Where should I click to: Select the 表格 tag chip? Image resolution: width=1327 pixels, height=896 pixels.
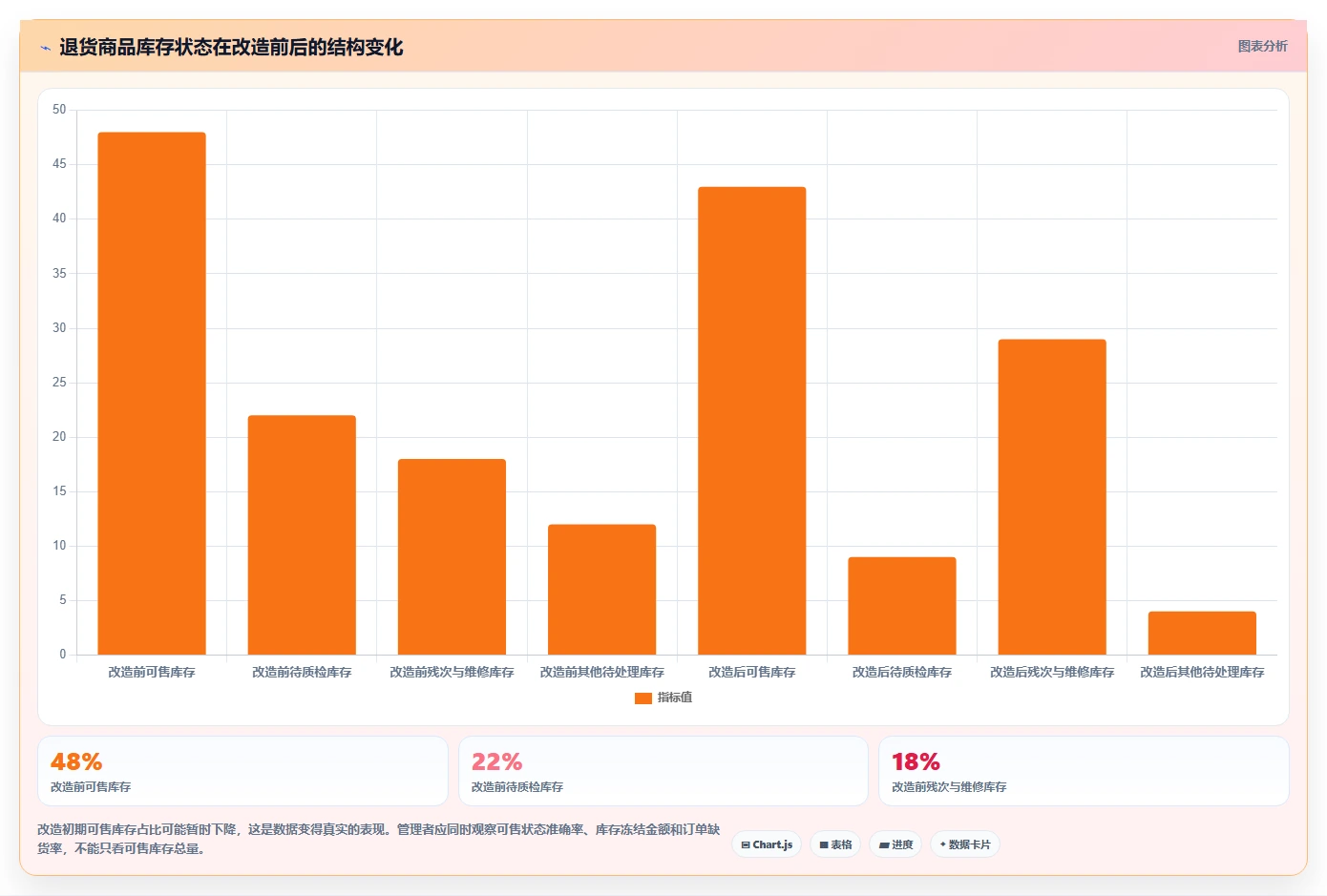click(x=835, y=844)
